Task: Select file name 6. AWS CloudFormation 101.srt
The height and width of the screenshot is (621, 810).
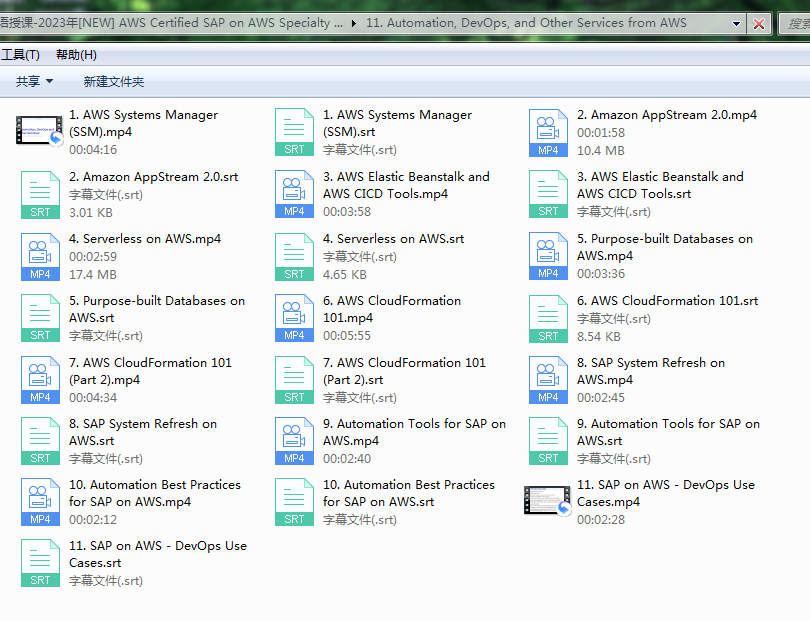Action: coord(667,301)
